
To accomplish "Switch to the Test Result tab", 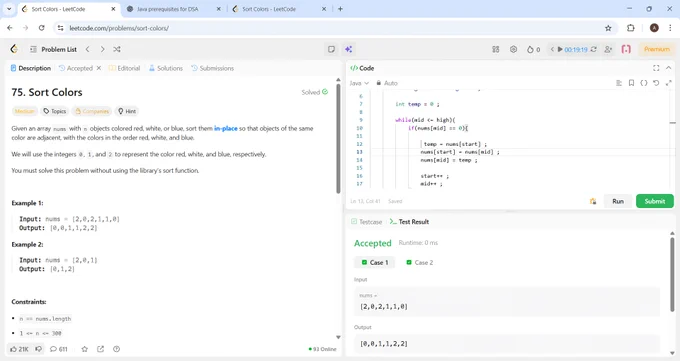I will coord(409,222).
